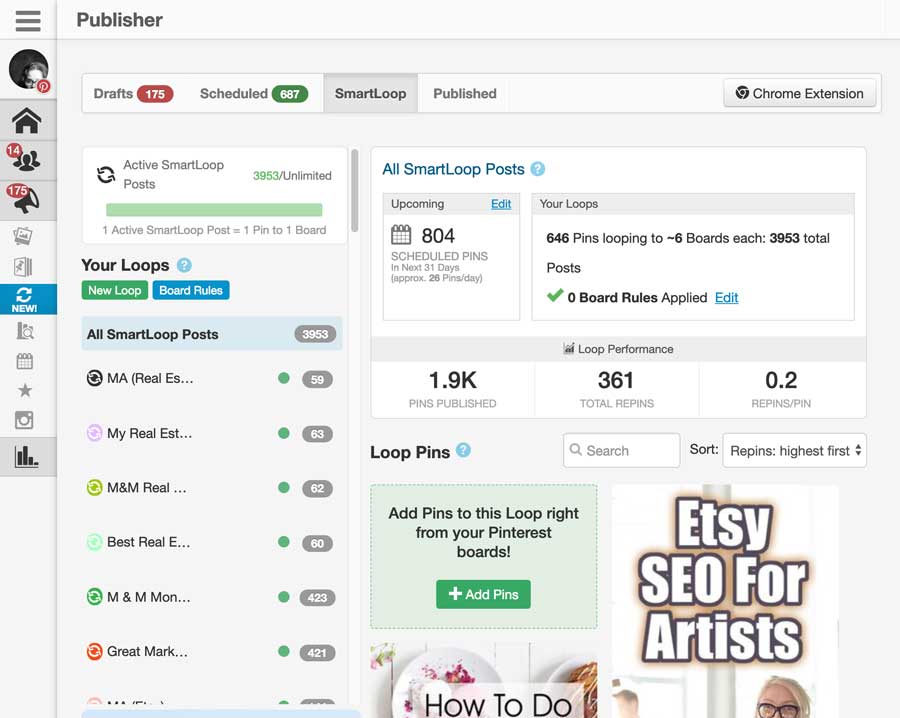The width and height of the screenshot is (900, 718).
Task: Select All SmartLoop Posts row
Action: pyautogui.click(x=212, y=334)
